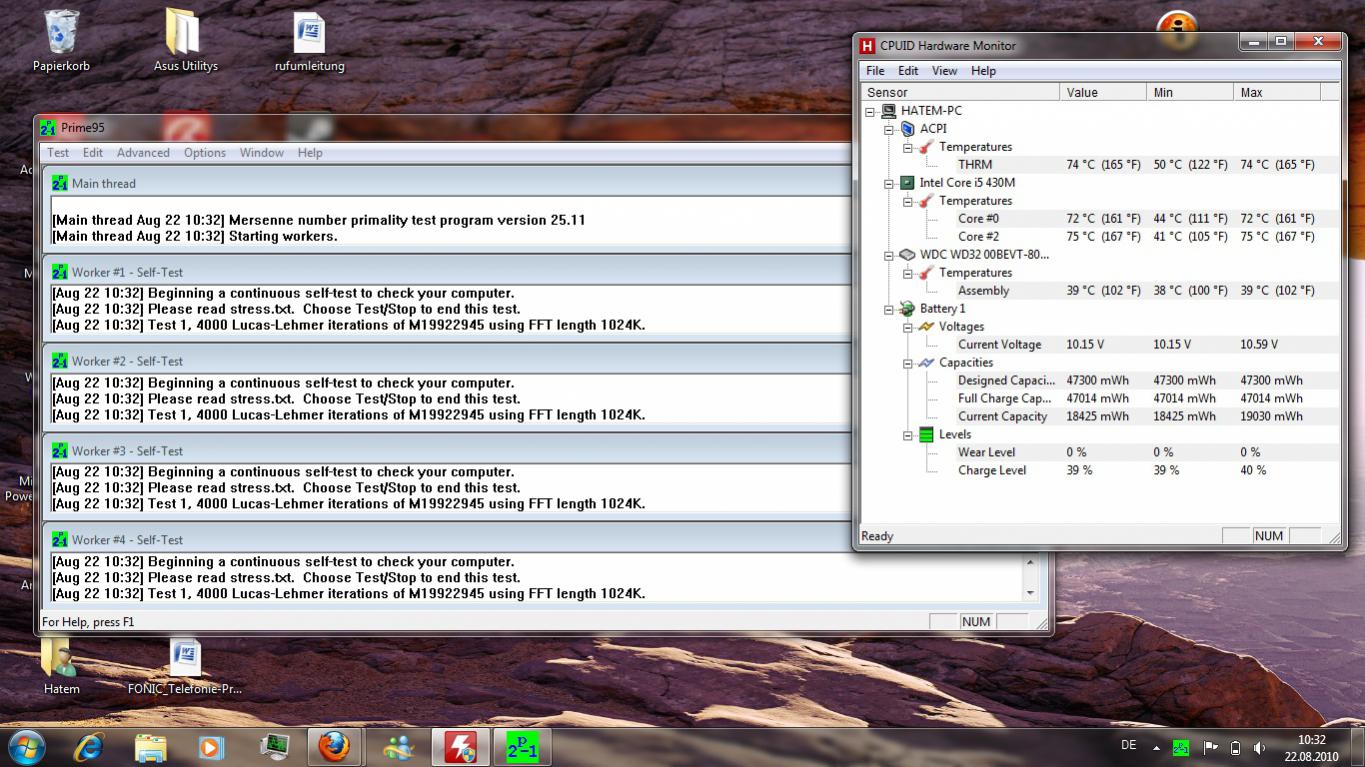Open the File menu in Hardware Monitor
This screenshot has width=1365, height=767.
(x=875, y=71)
